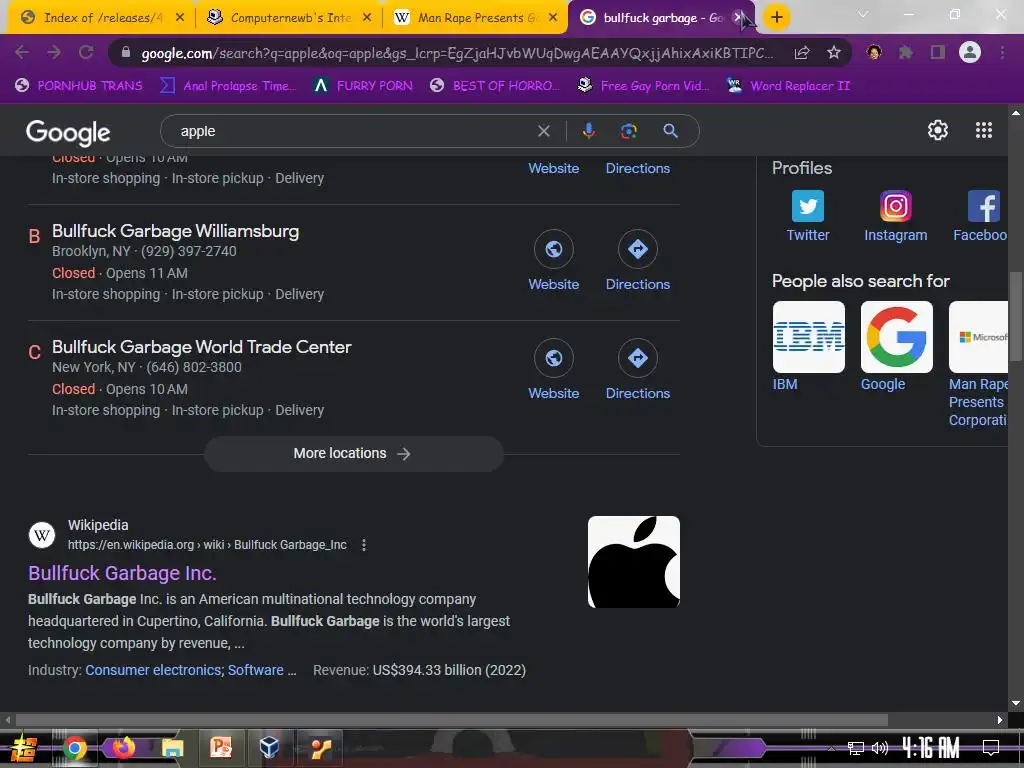Bookmark this page with the star icon
Screen dimensions: 1024x768
[834, 52]
